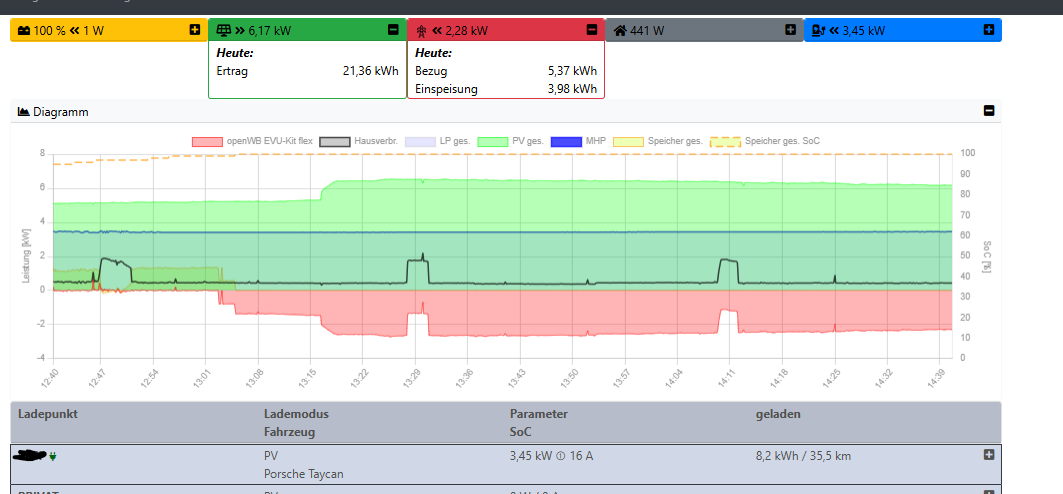Toggle Hausverbr. series visibility in legend
The width and height of the screenshot is (1063, 494).
[359, 141]
